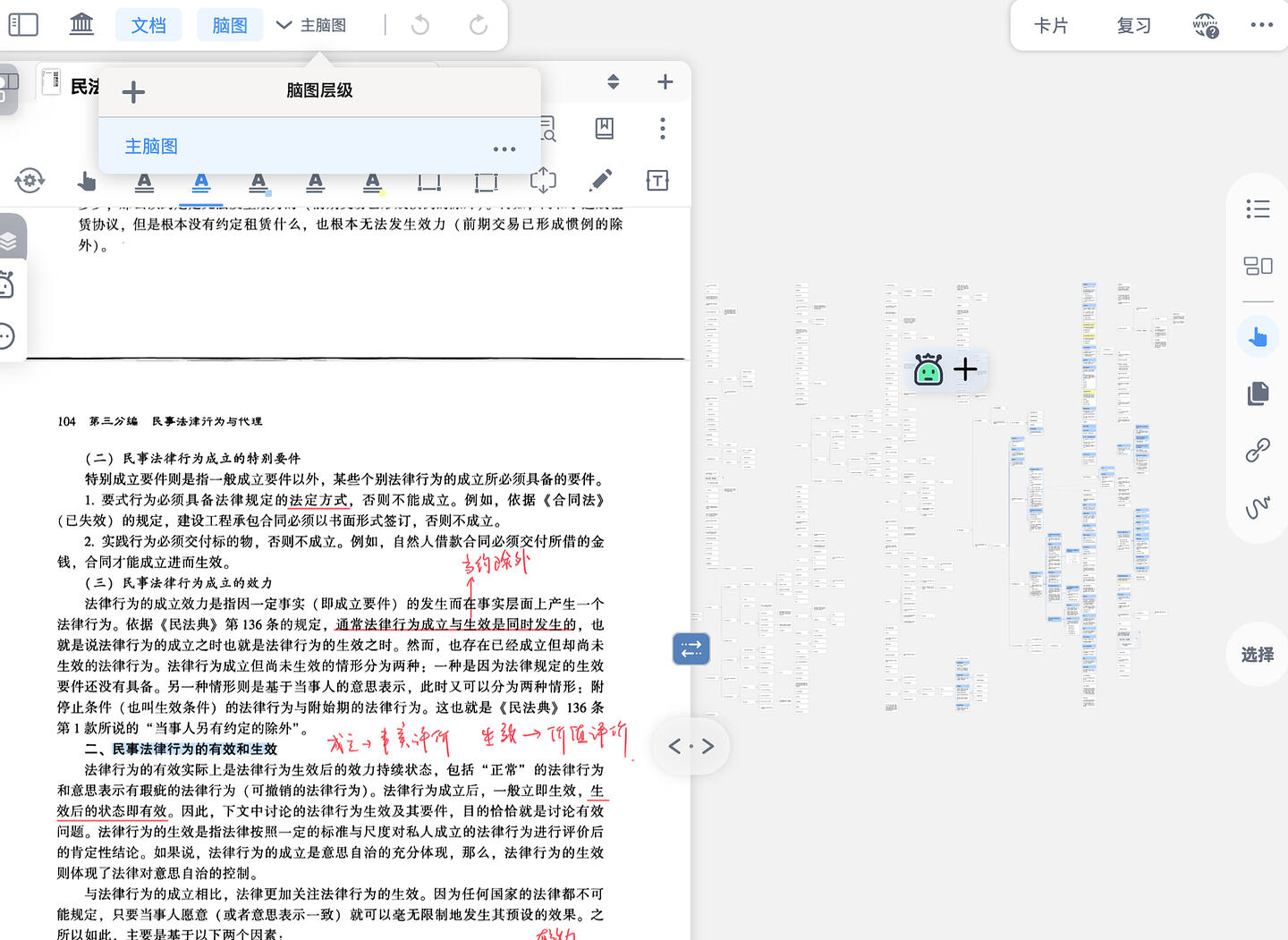Switch to 文档 document mode

click(148, 25)
